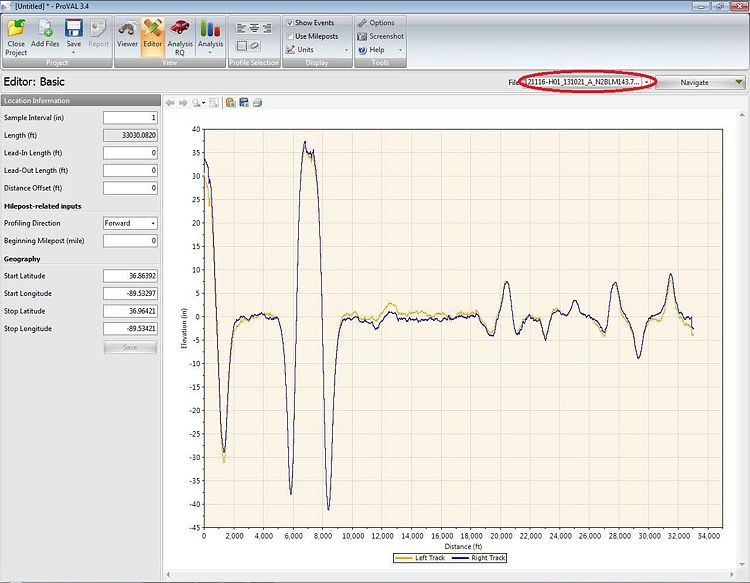Screen dimensions: 750x583
Task: Align profile selection right icon
Action: [x=267, y=29]
